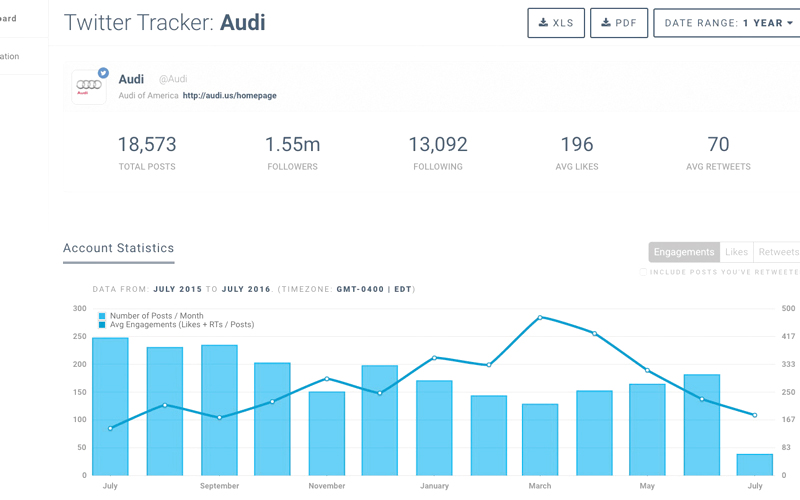Open the audi.us/homepage link
This screenshot has height=500, width=800.
[x=229, y=96]
